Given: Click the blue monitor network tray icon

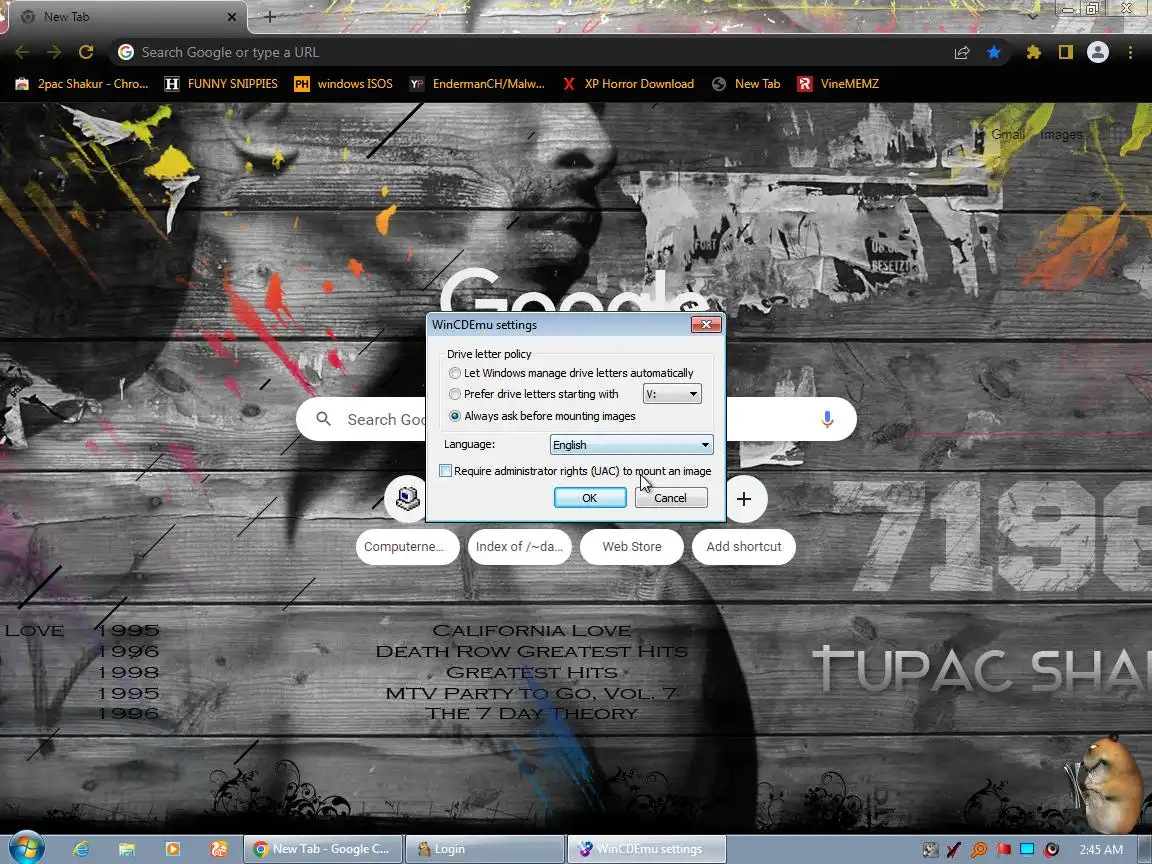Looking at the screenshot, I should click(1027, 849).
